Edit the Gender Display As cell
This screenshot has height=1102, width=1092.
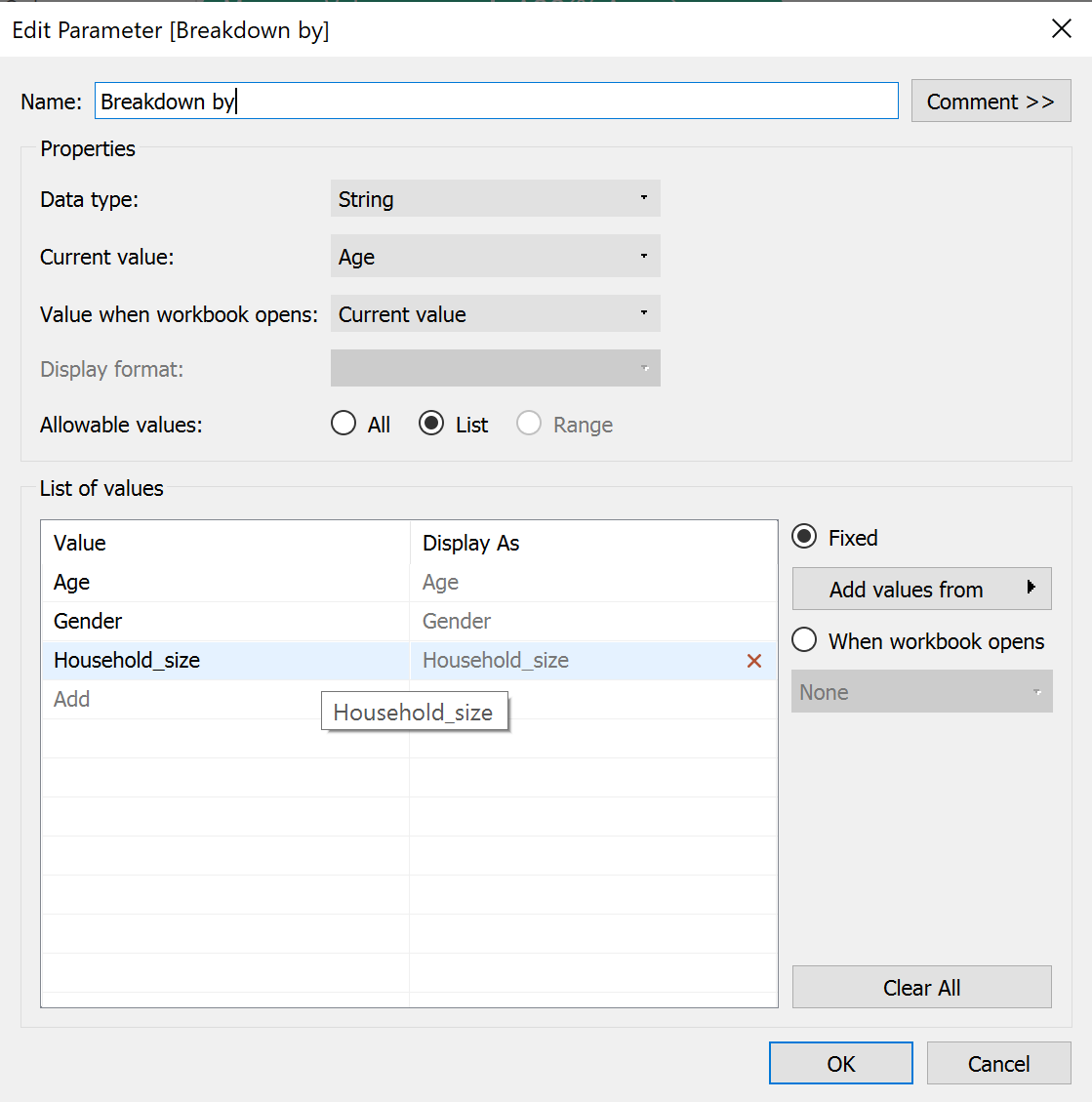click(x=586, y=622)
